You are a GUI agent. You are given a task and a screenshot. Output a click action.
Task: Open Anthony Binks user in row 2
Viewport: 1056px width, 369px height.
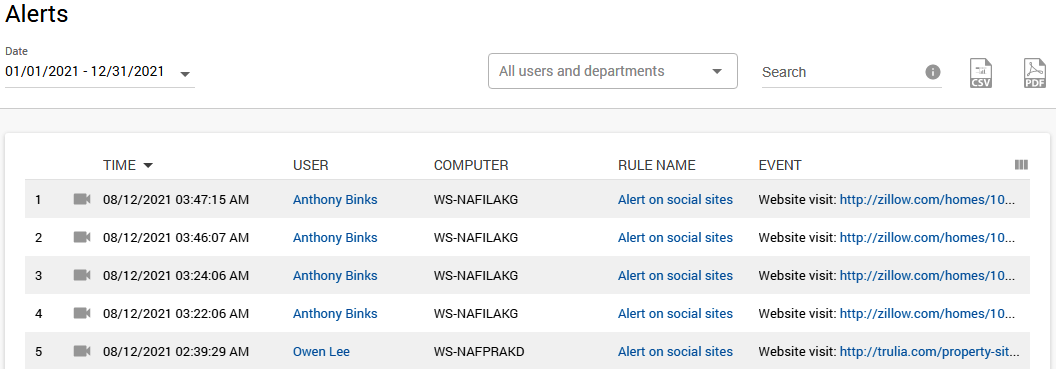(x=335, y=237)
